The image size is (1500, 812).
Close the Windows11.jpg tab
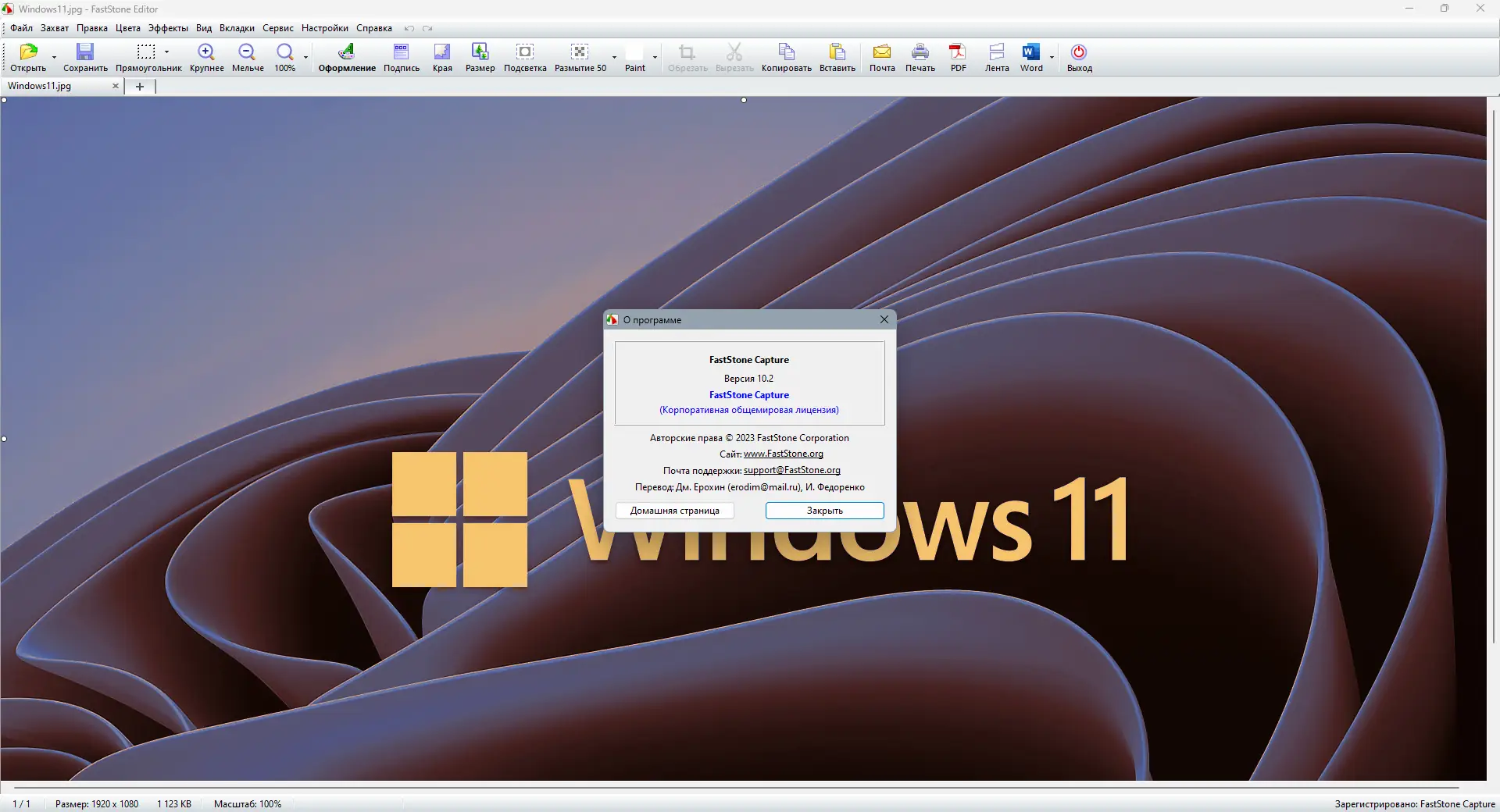point(116,86)
